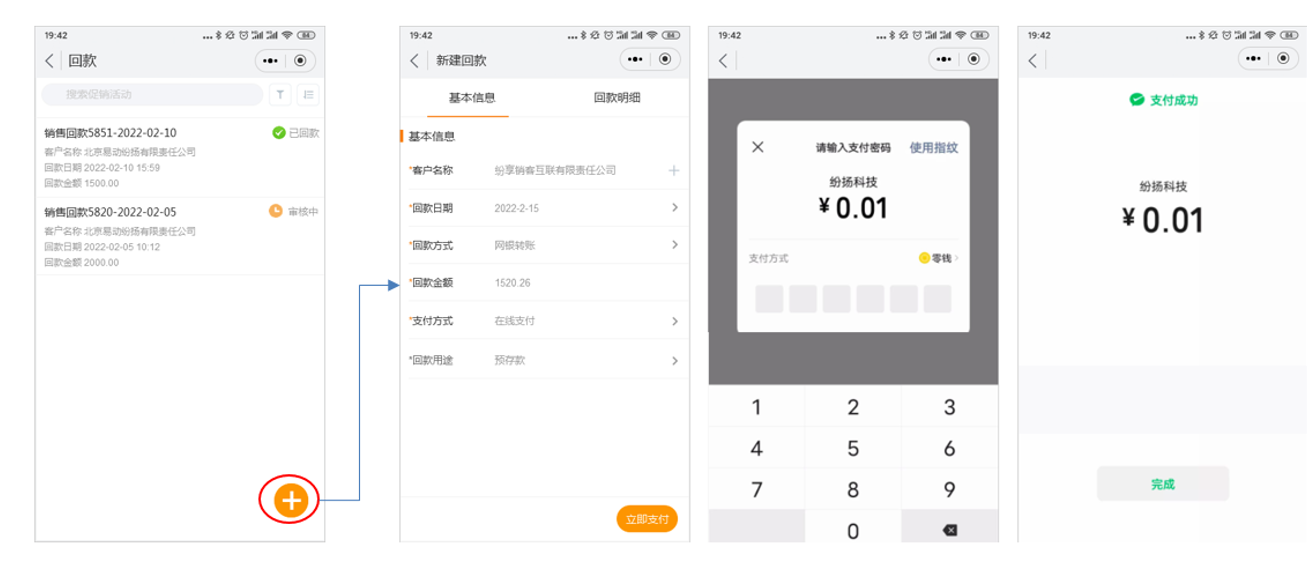Tap the first password digit box

point(769,298)
